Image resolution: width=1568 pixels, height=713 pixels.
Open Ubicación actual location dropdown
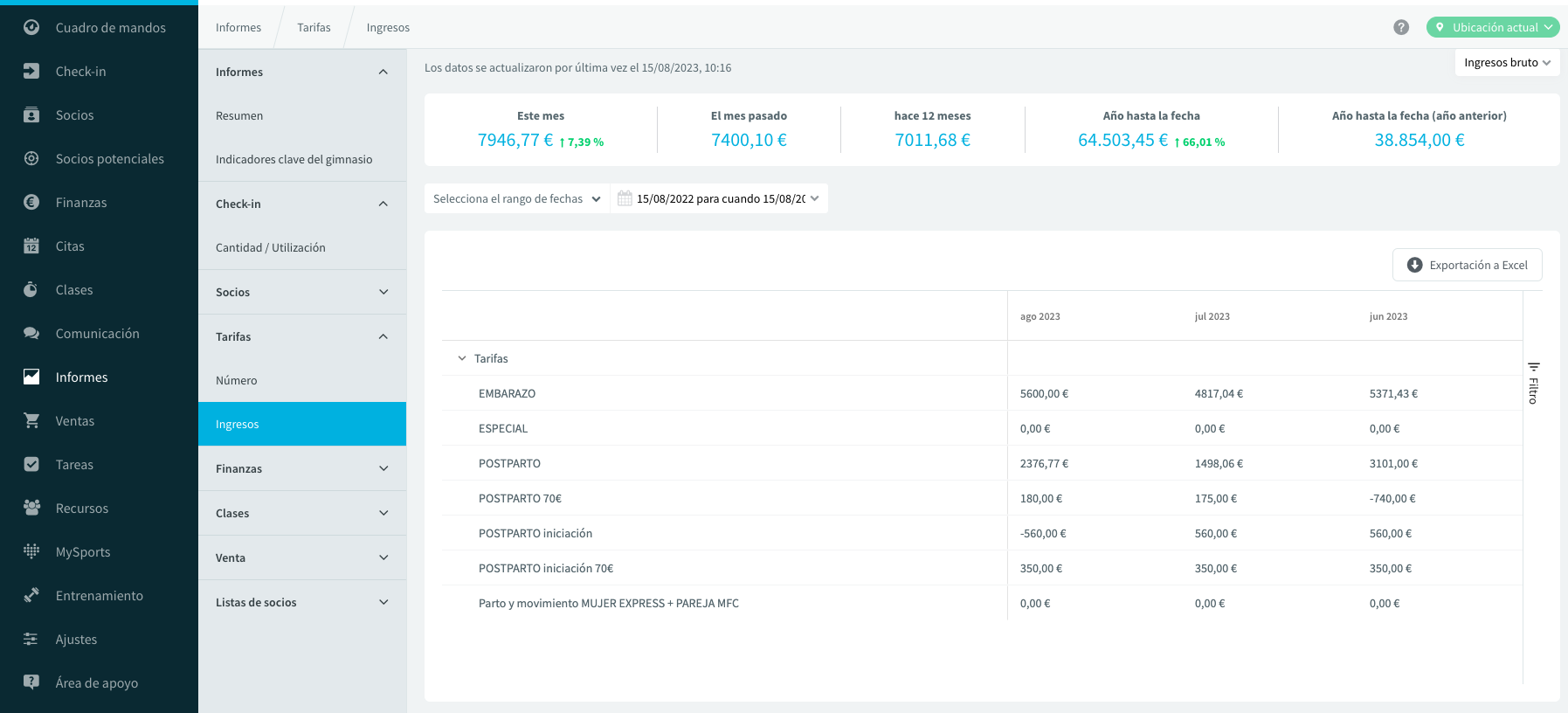tap(1493, 27)
